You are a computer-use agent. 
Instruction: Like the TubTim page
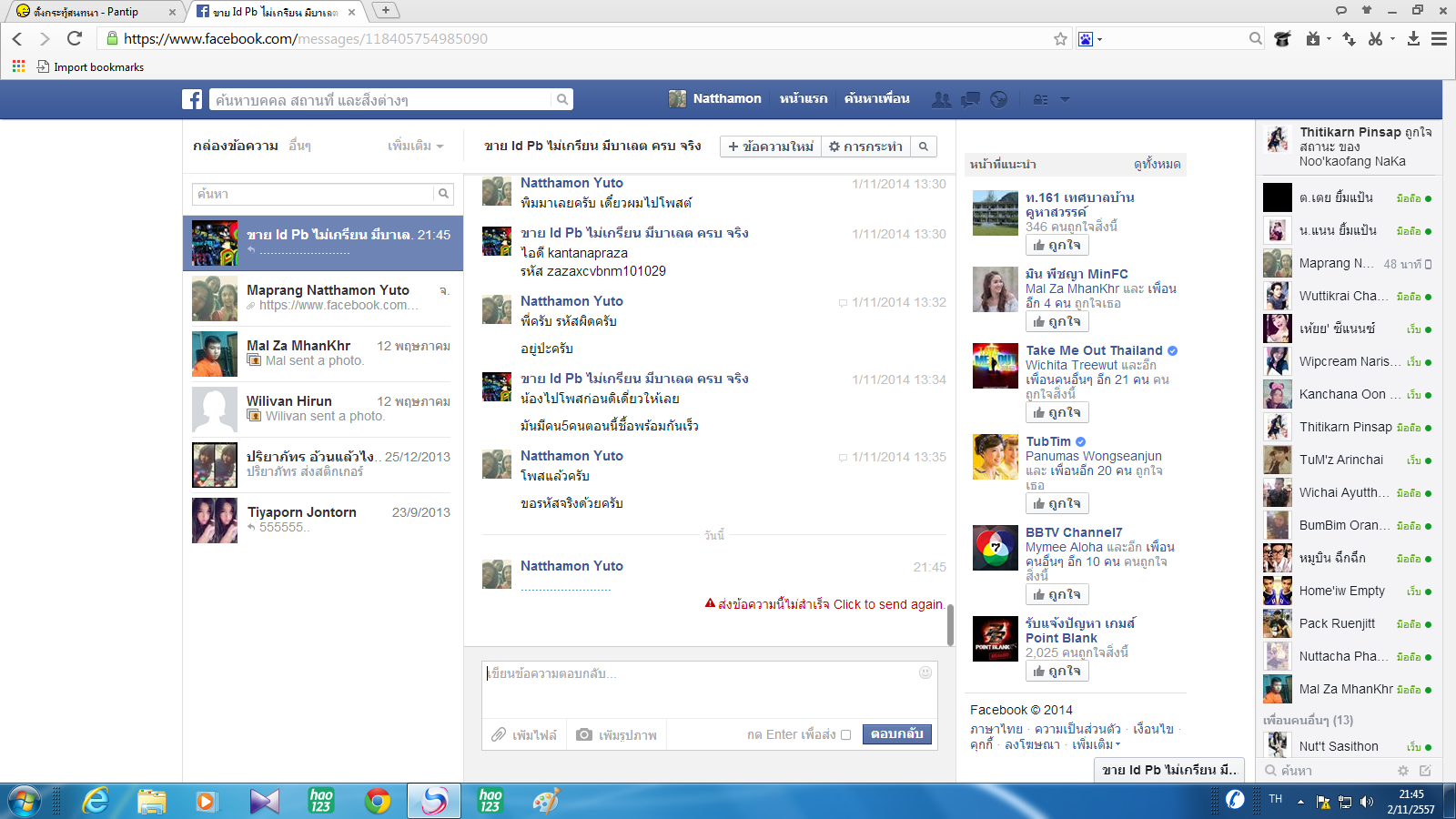point(1057,503)
